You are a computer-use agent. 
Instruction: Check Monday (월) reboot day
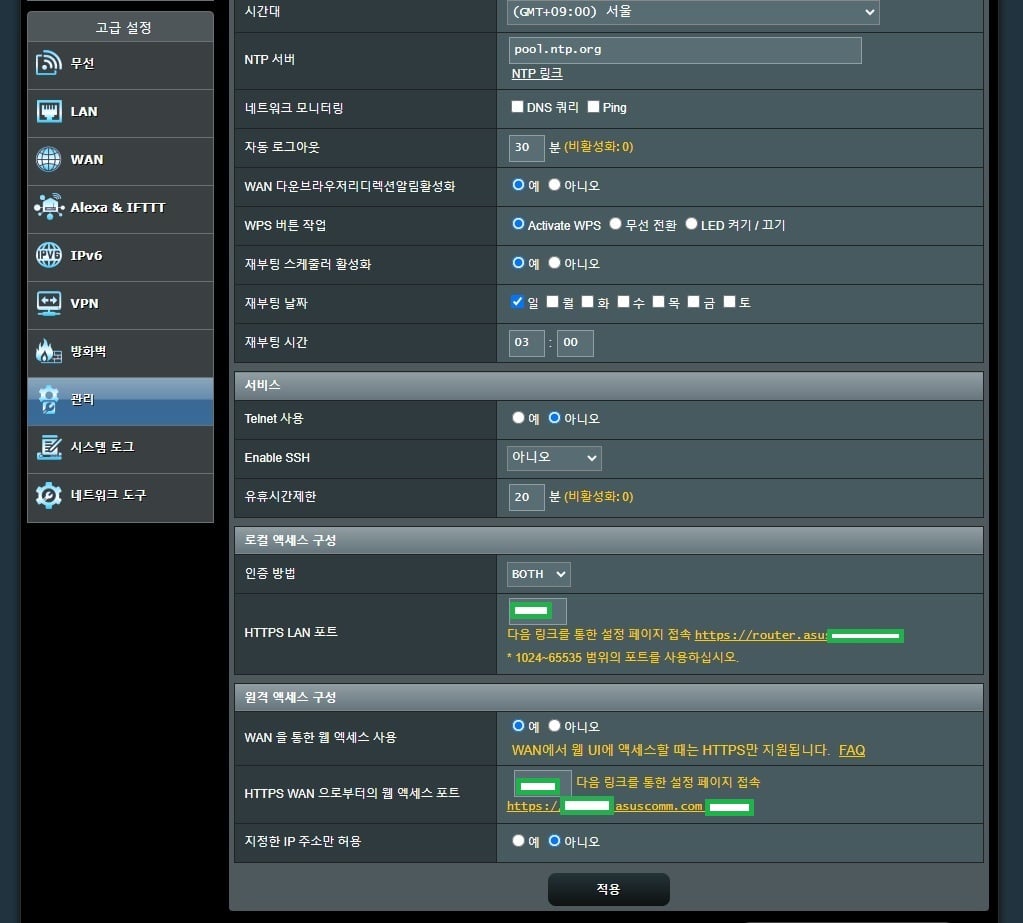[x=553, y=302]
